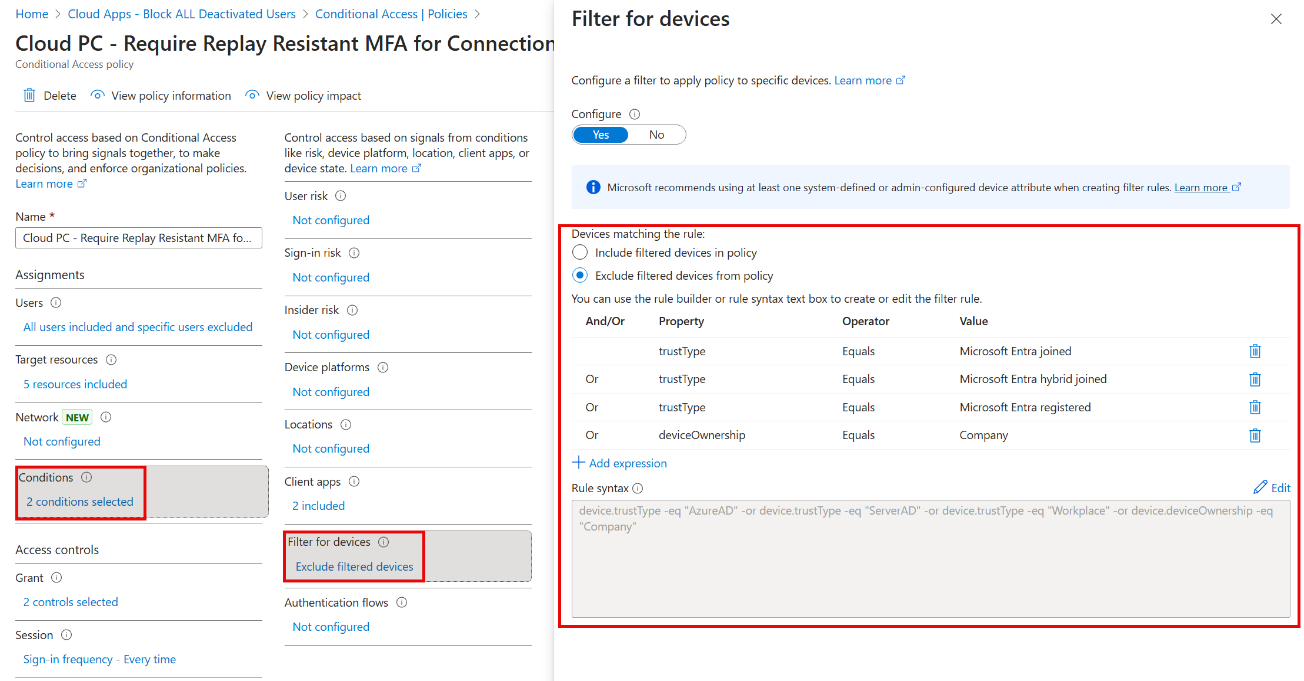Edit the rule syntax with pencil icon

pos(1271,487)
